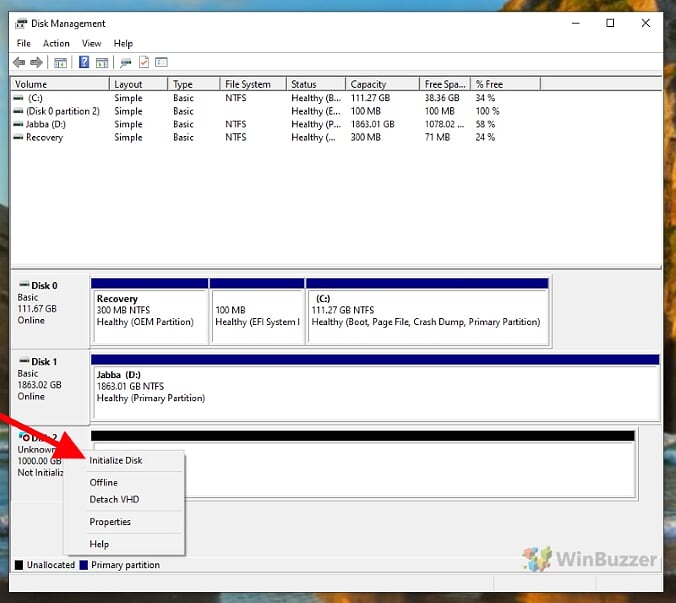Sort by the Status column header

tap(316, 84)
